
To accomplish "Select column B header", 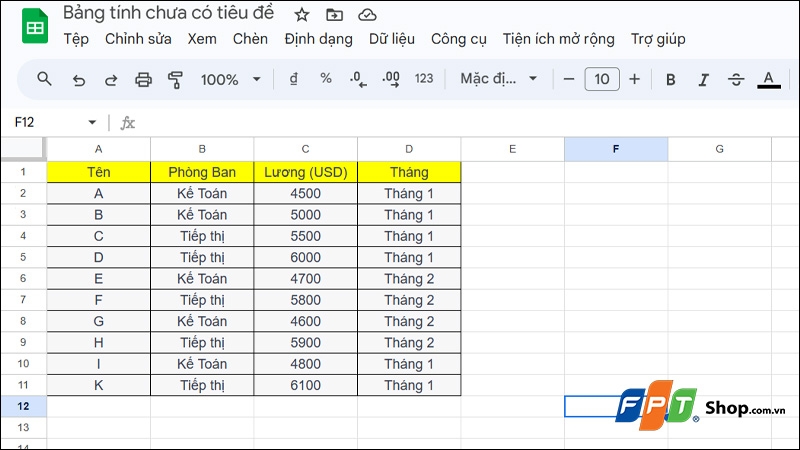I will pyautogui.click(x=202, y=149).
